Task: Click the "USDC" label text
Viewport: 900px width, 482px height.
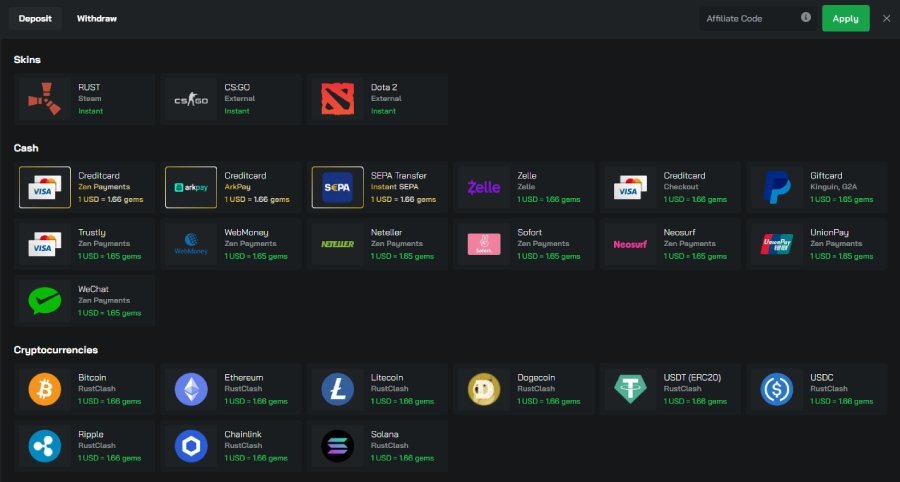Action: (822, 378)
